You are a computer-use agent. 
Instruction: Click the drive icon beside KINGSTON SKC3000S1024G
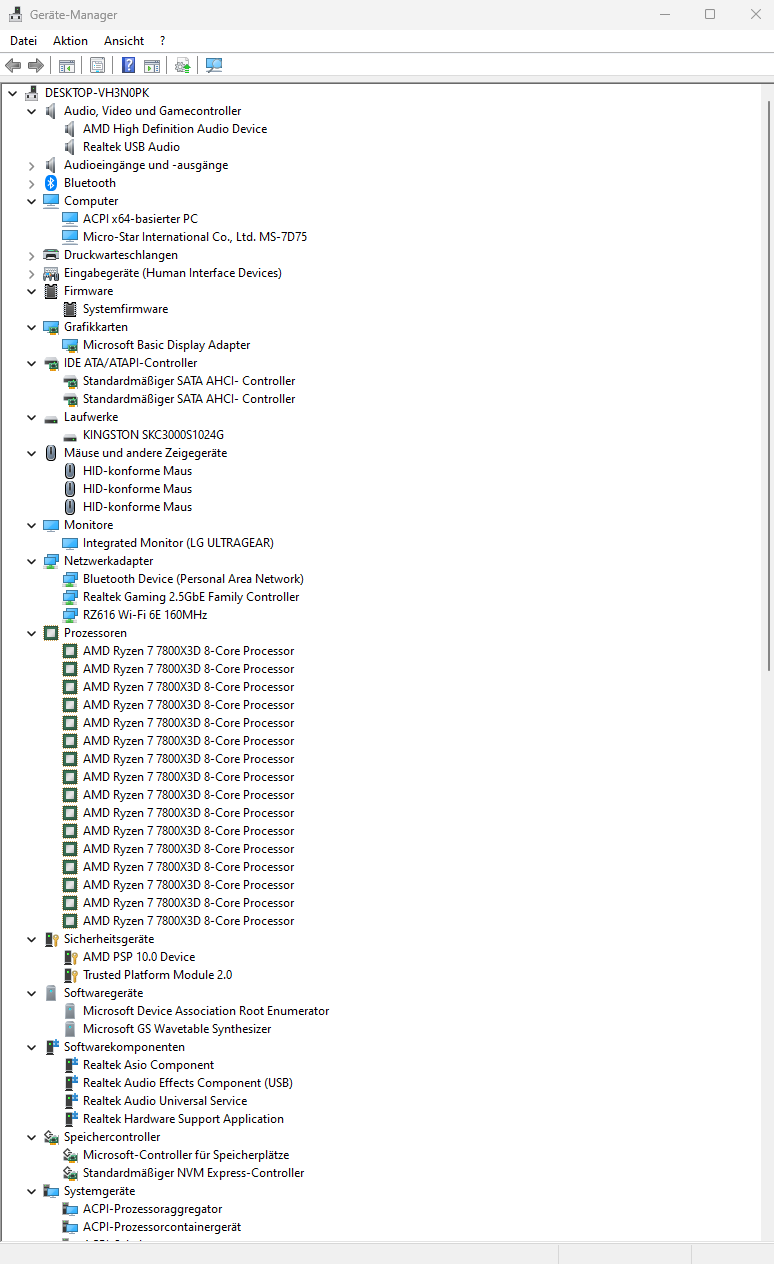(70, 435)
